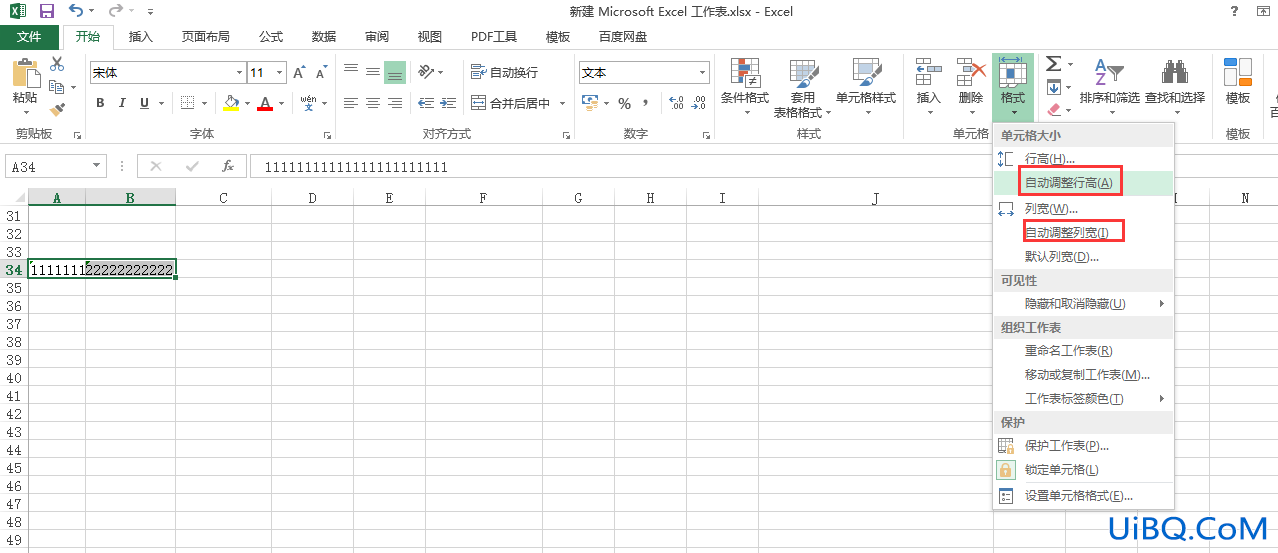Toggle Merge and Center (合并后居中)

tap(511, 103)
